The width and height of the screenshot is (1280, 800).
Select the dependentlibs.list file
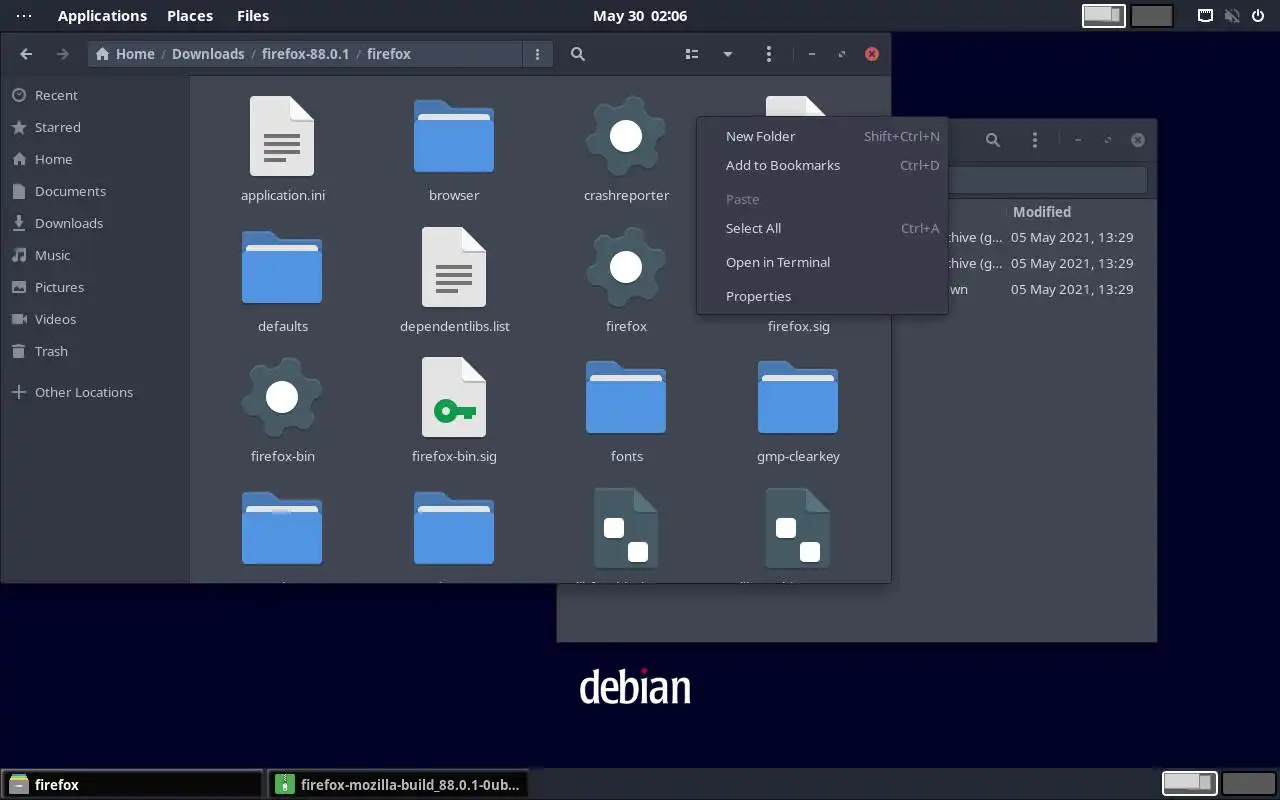454,267
